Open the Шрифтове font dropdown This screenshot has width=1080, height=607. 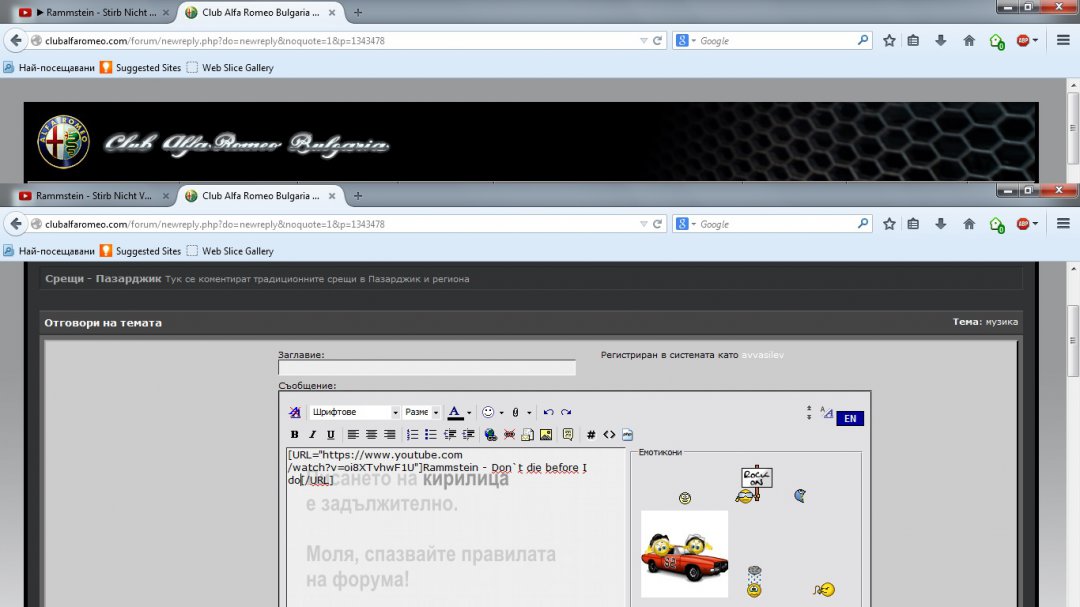coord(354,412)
